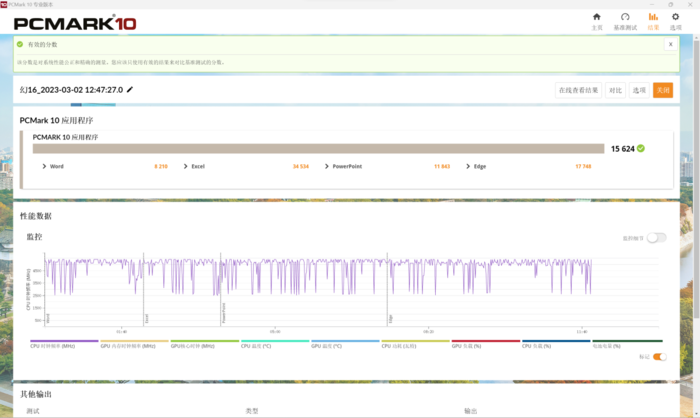Click the scrollbar up arrow
The width and height of the screenshot is (700, 418).
click(696, 38)
